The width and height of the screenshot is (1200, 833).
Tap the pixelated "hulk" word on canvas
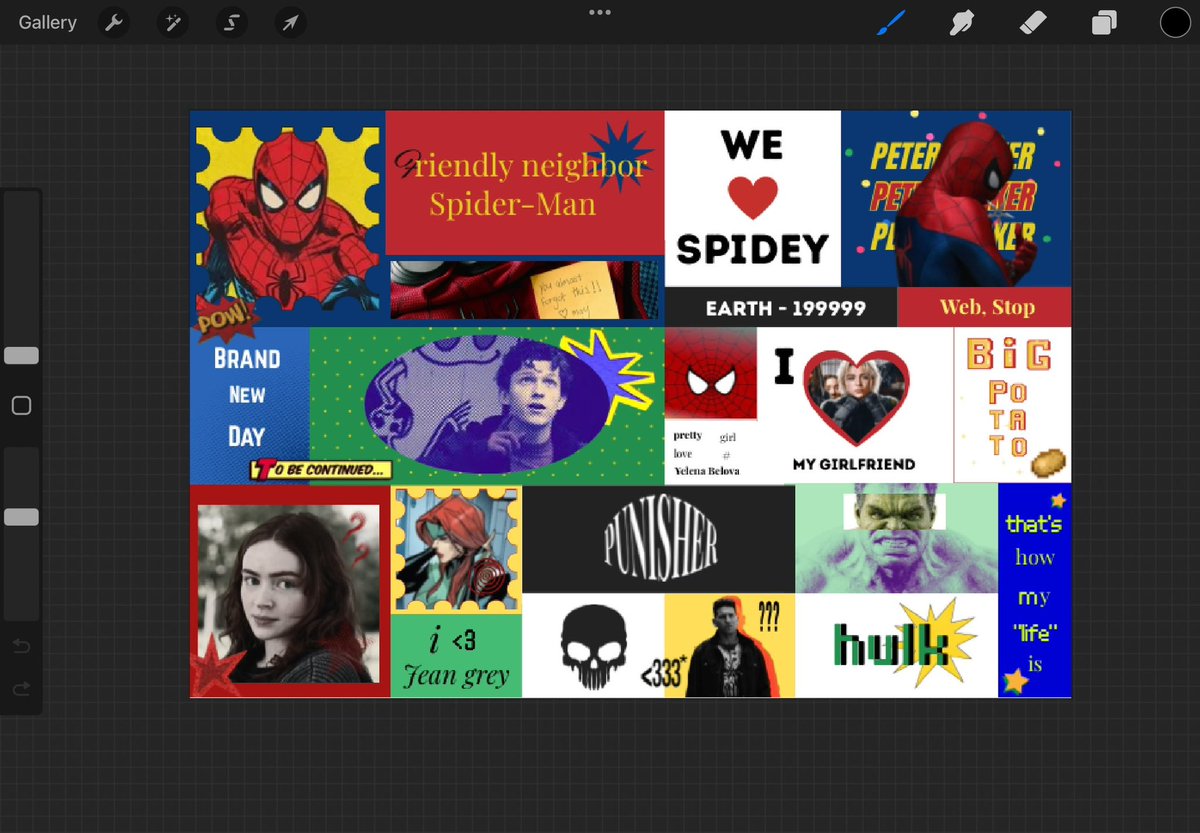(x=892, y=645)
